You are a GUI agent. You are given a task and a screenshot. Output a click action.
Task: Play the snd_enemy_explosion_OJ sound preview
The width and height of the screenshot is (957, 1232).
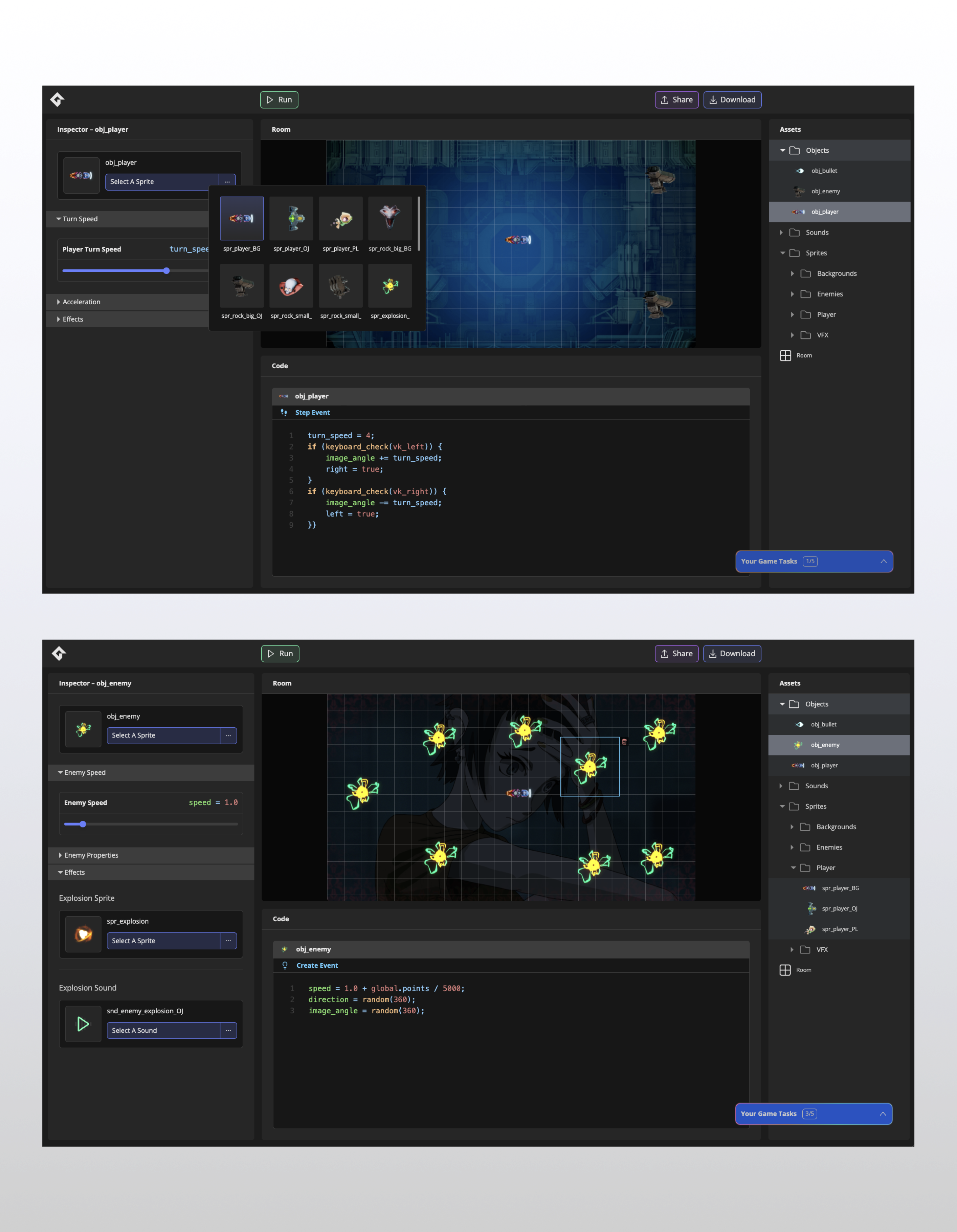point(83,1024)
